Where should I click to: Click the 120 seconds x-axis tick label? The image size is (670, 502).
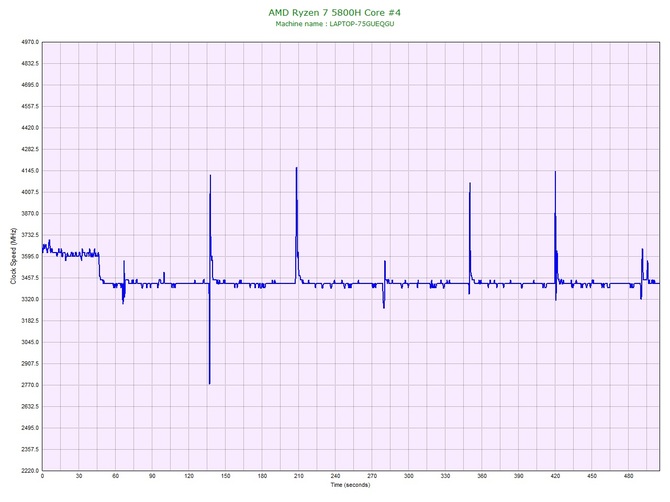[x=189, y=476]
